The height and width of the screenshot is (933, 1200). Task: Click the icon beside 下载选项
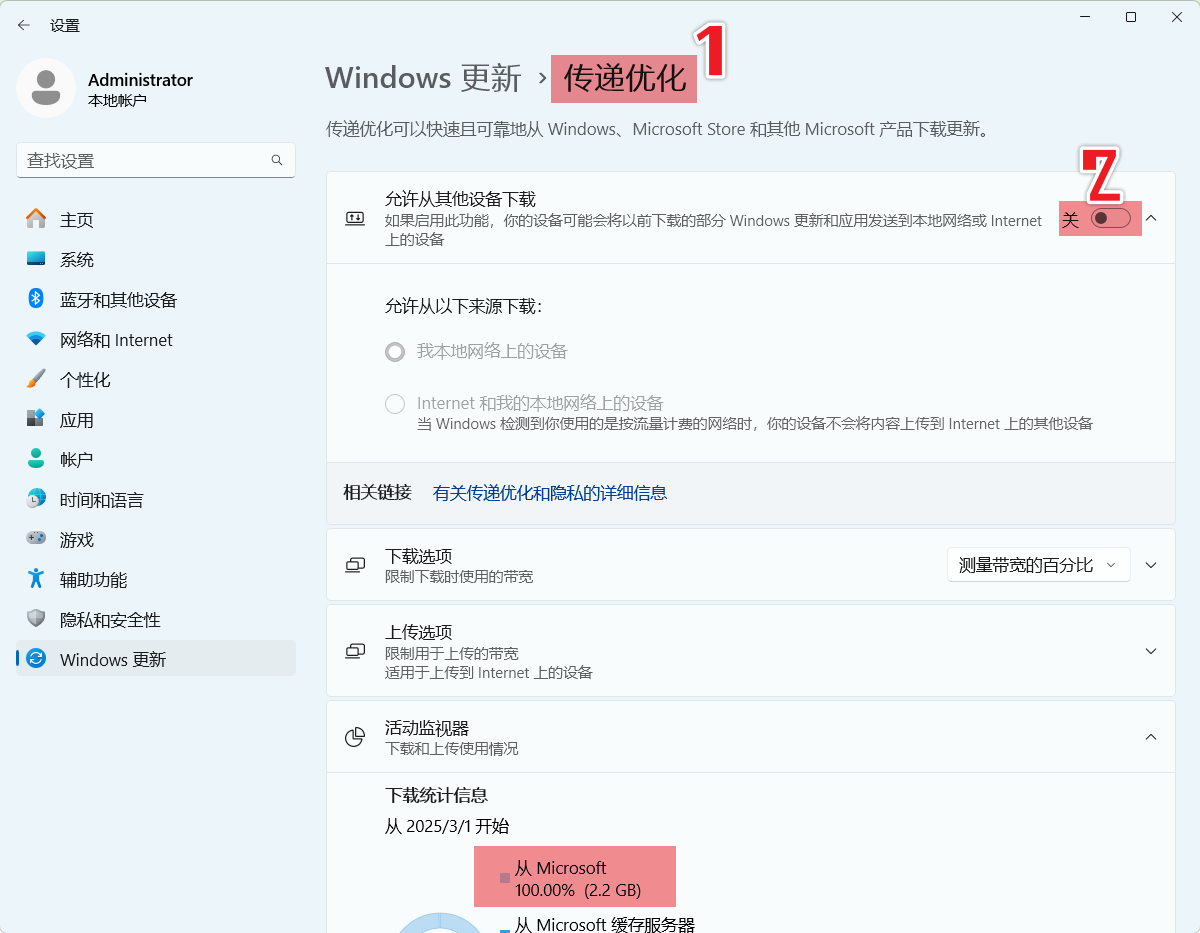pyautogui.click(x=355, y=565)
